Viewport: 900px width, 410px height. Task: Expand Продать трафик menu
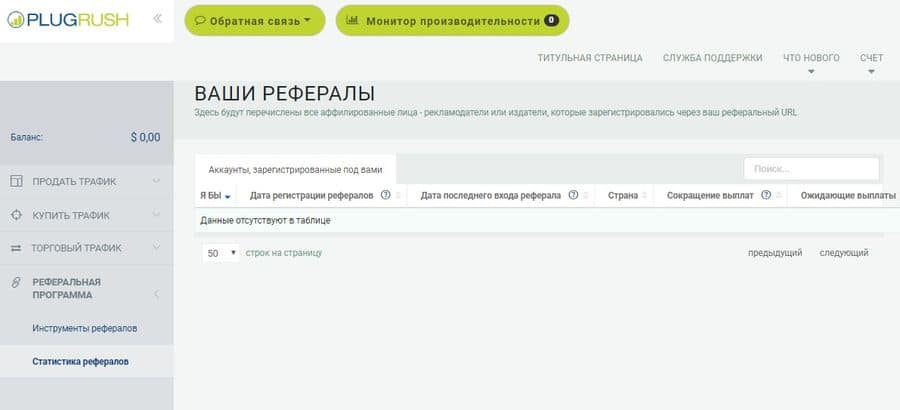[87, 181]
